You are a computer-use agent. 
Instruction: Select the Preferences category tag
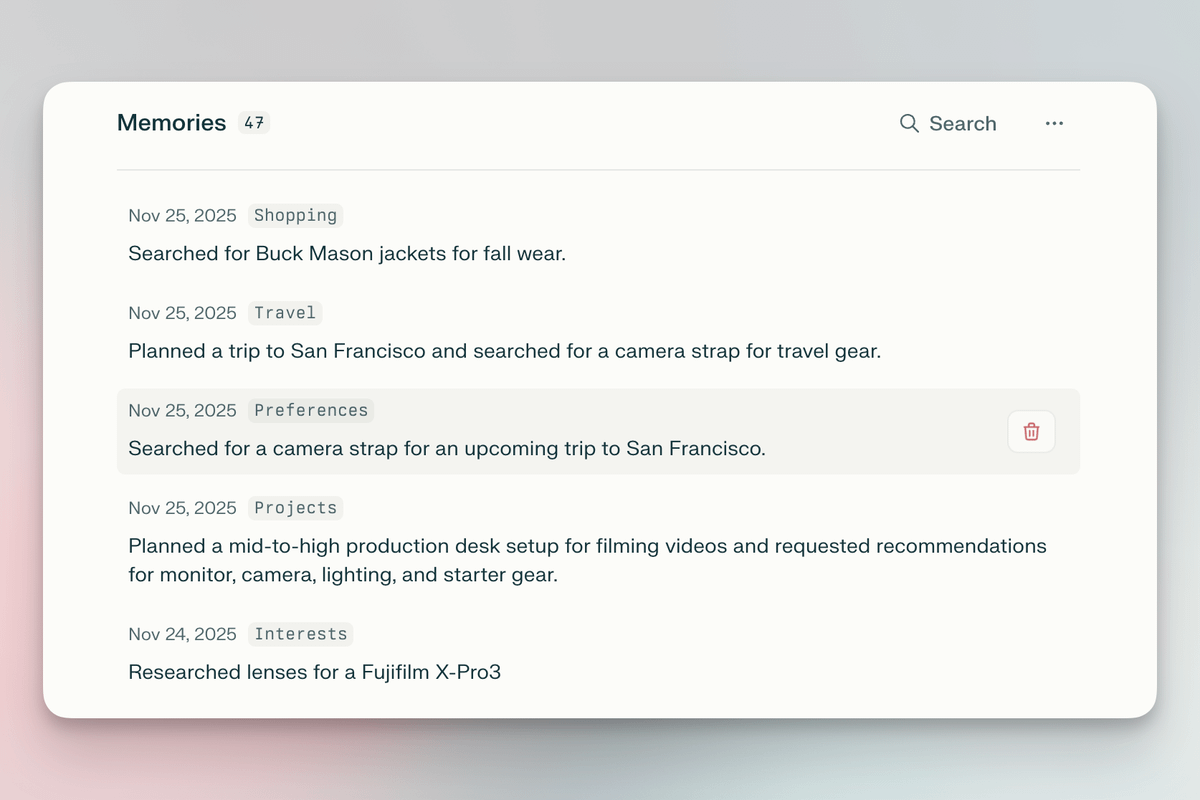(311, 410)
